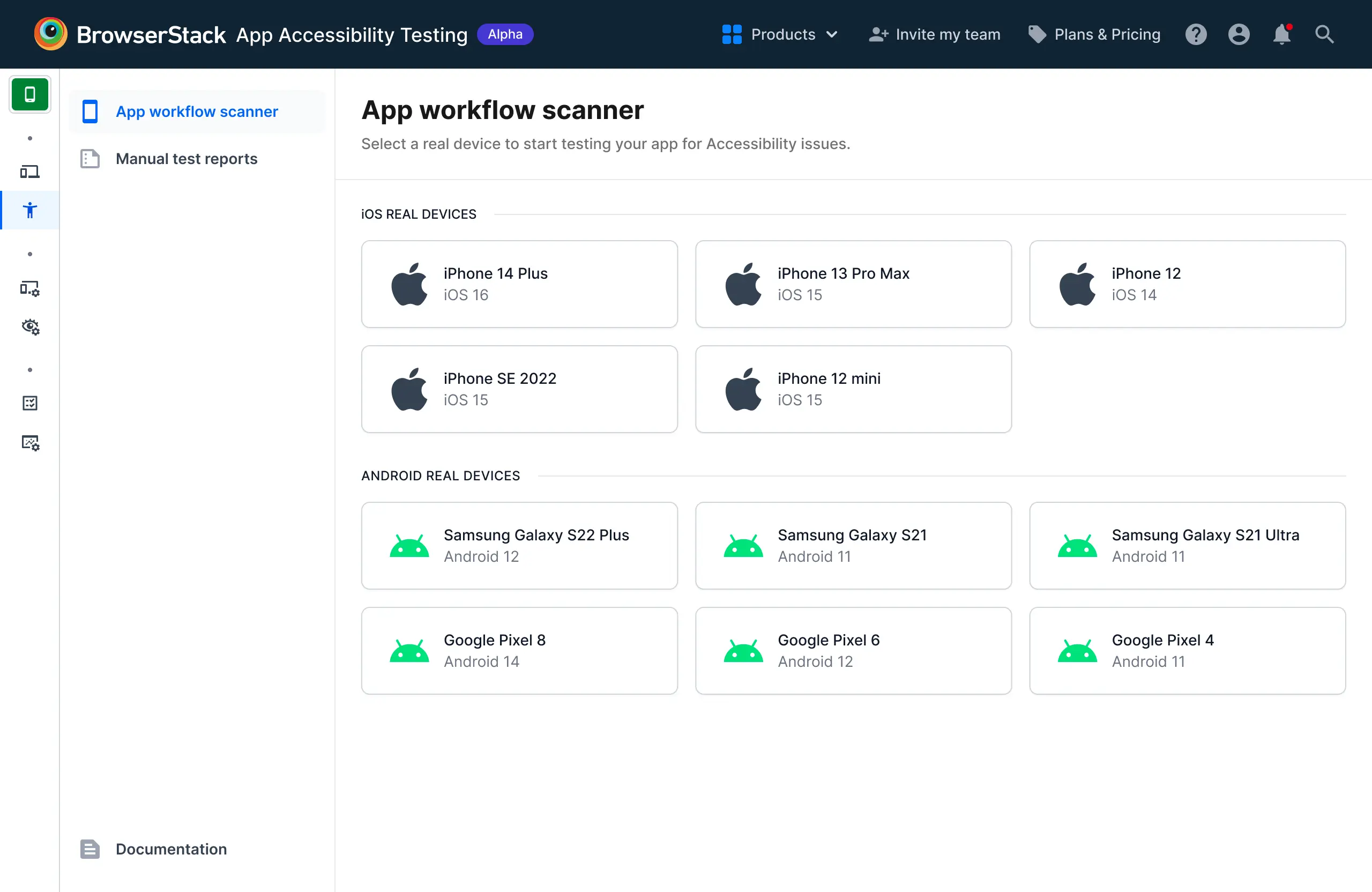Click the search magnifier icon
1372x892 pixels.
pyautogui.click(x=1324, y=35)
